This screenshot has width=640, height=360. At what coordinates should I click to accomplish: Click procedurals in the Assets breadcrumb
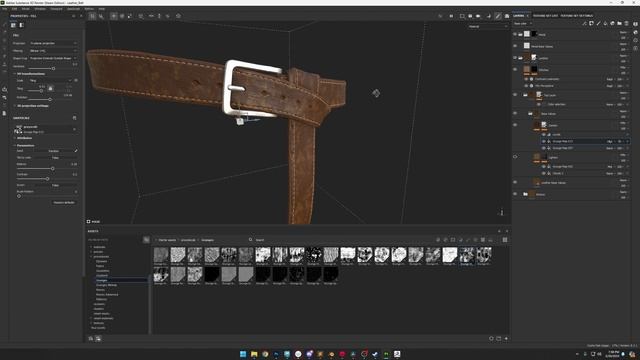(188, 240)
